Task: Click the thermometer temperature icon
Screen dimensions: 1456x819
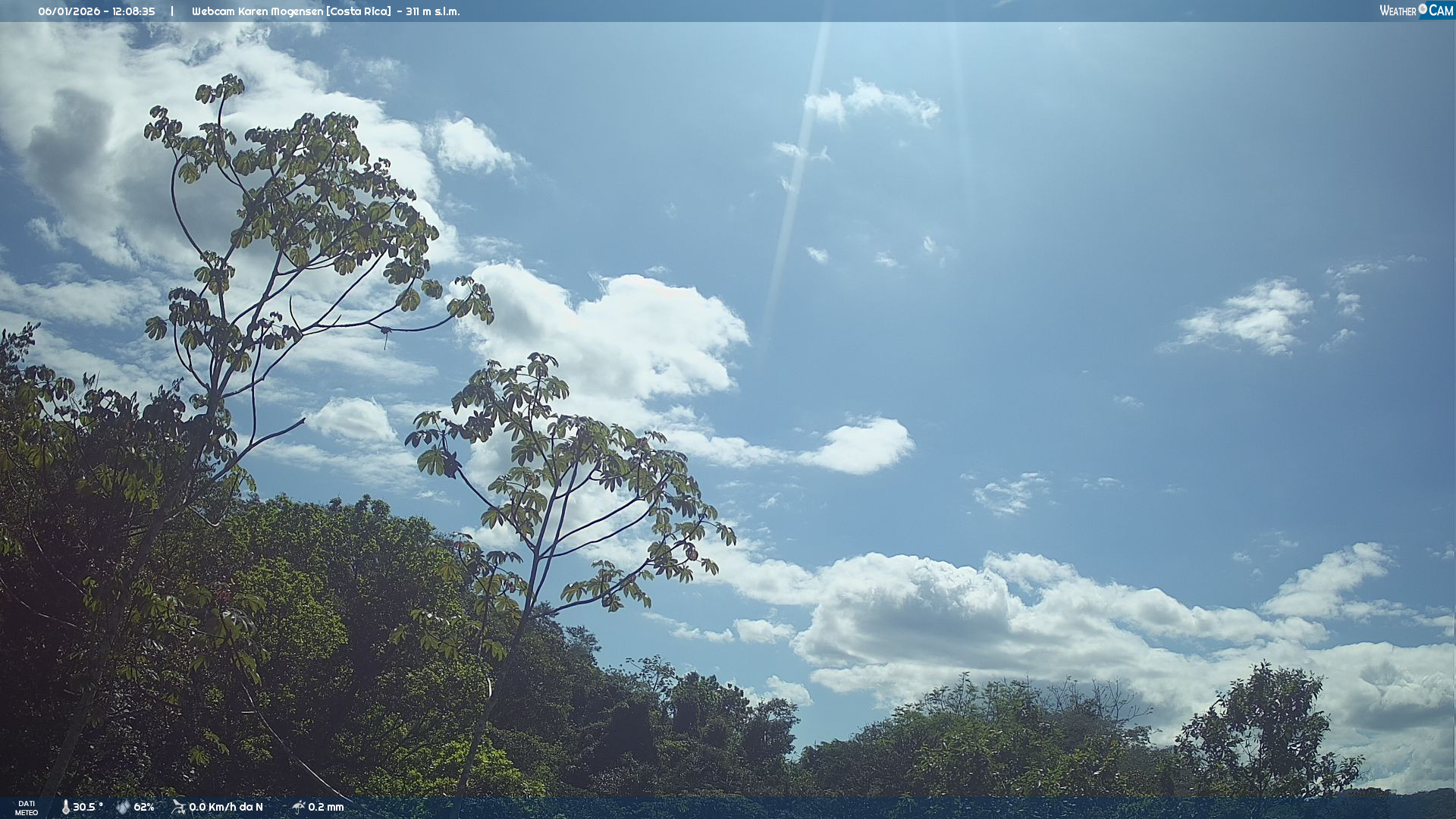Action: 65,807
